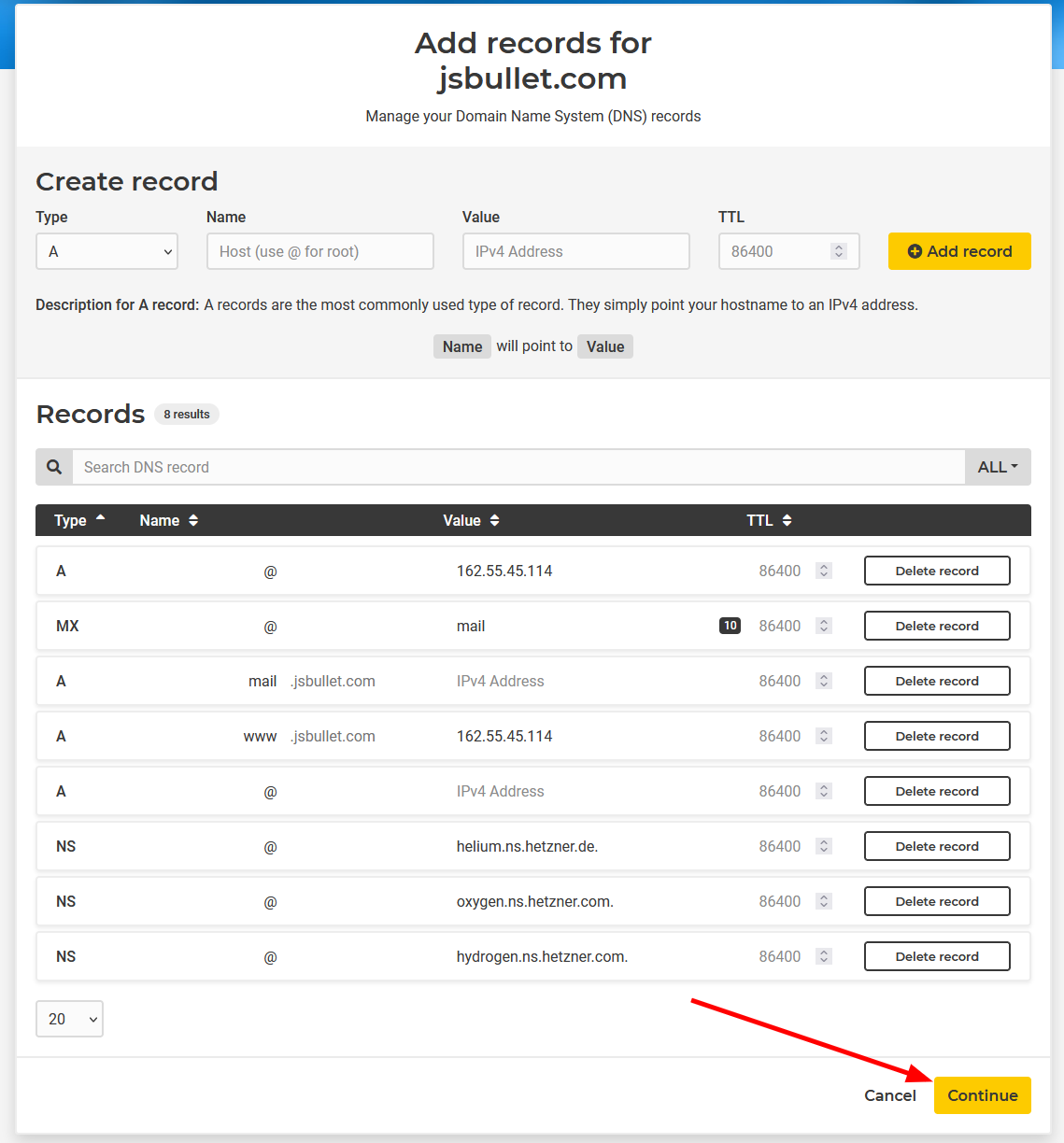The image size is (1064, 1143).
Task: Sort records using the Value column arrows
Action: click(x=495, y=520)
